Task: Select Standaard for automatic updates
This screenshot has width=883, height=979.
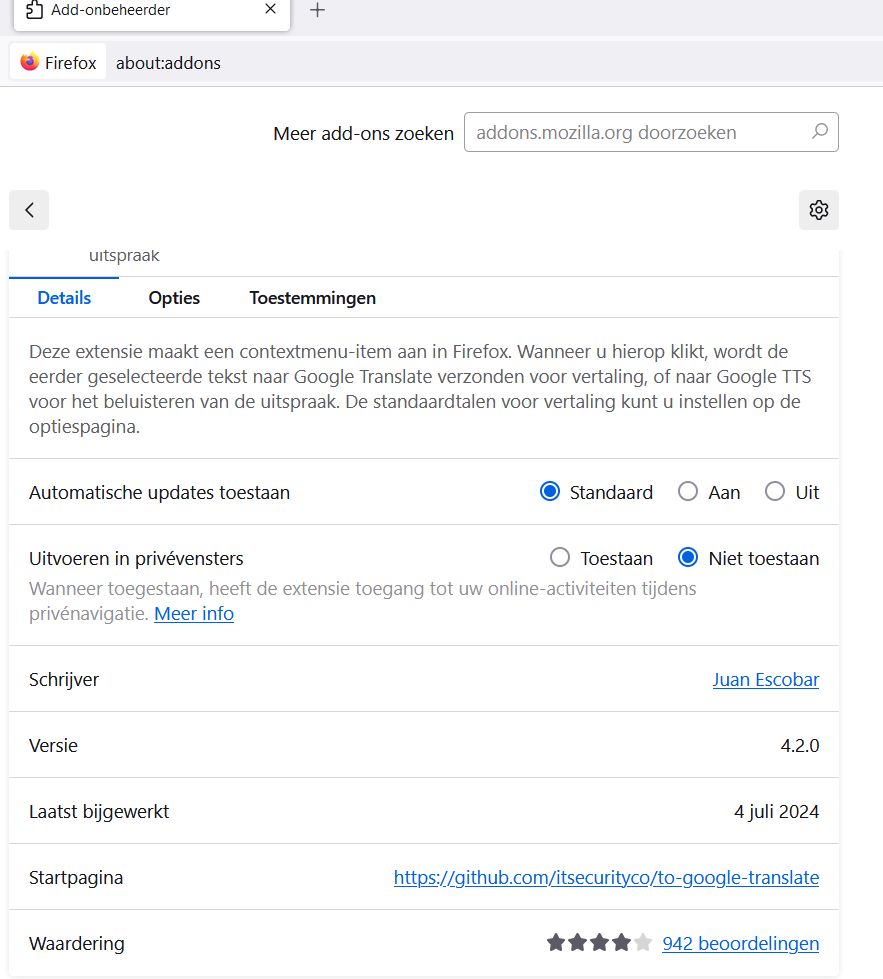Action: tap(550, 492)
